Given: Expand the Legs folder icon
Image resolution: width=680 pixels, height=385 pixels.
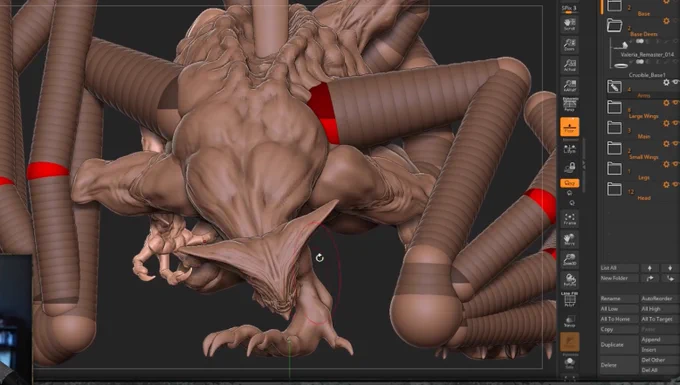Looking at the screenshot, I should click(x=614, y=168).
